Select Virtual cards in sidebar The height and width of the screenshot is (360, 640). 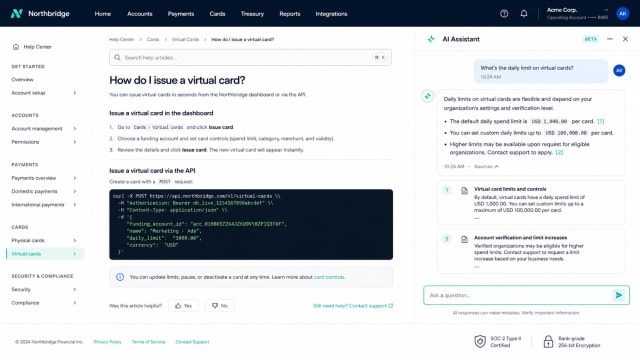click(45, 254)
